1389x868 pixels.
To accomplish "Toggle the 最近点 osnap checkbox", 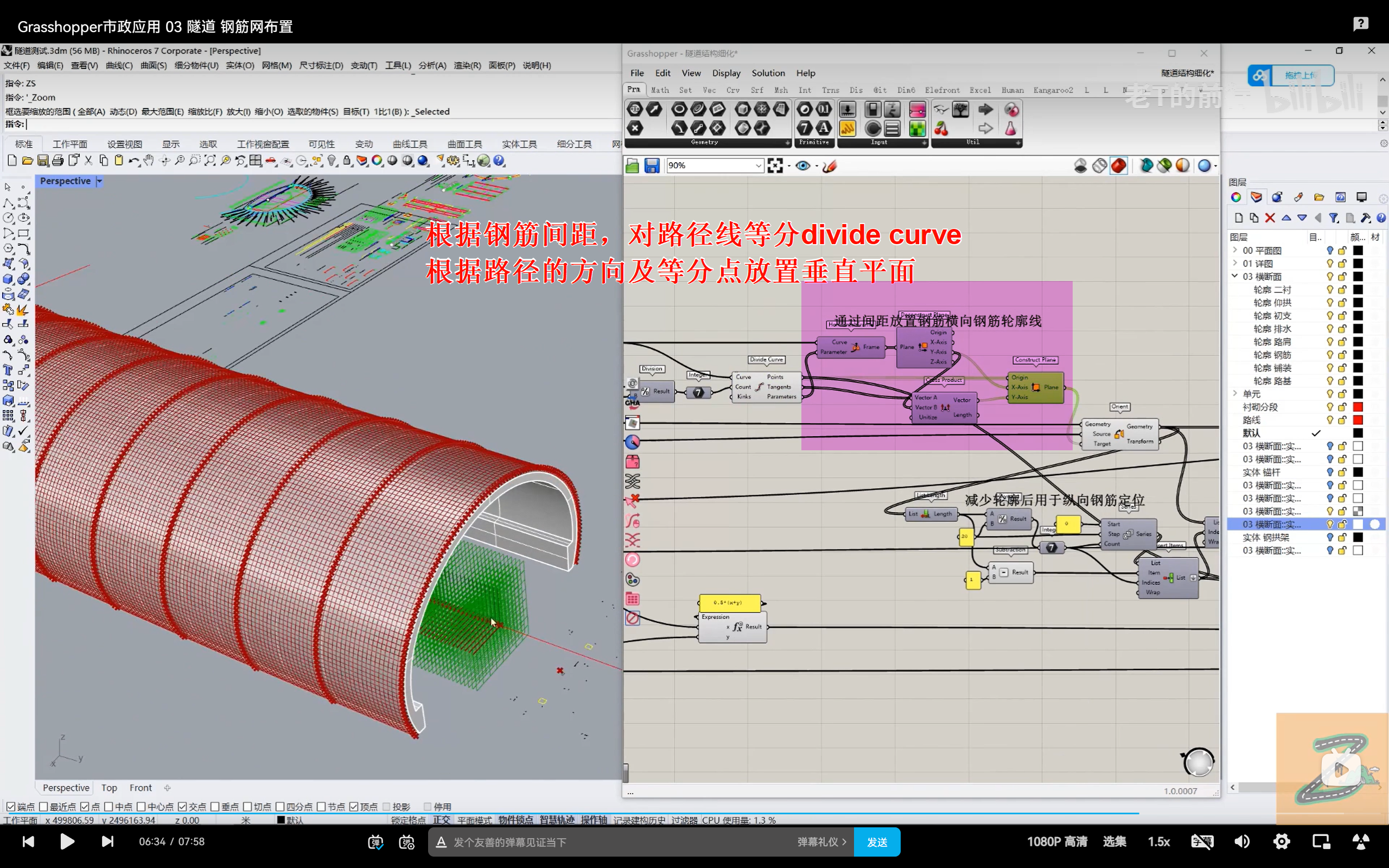I will point(43,807).
